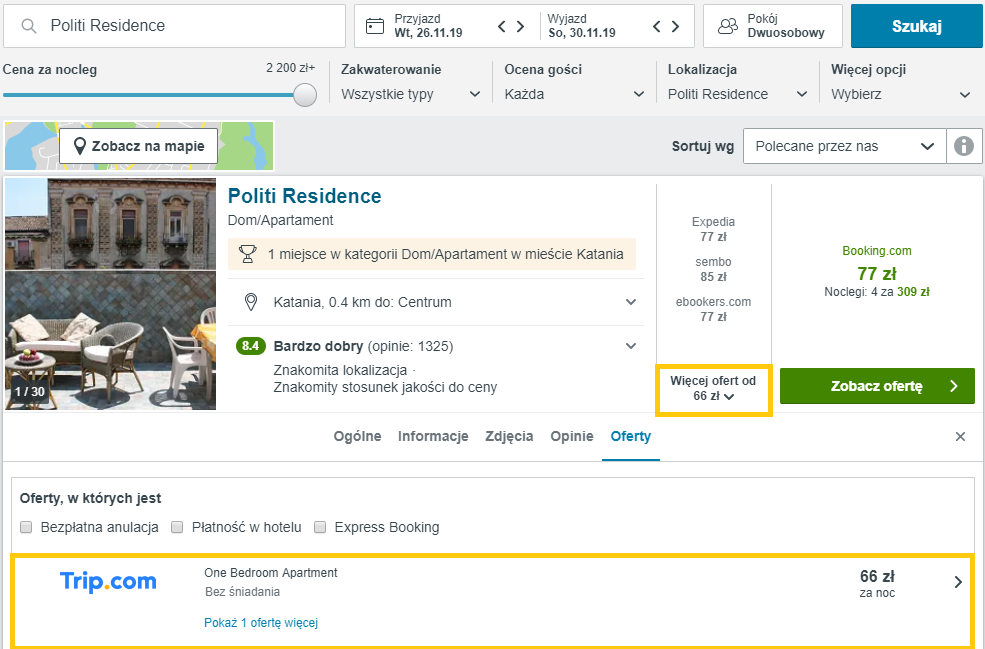Open the Sortuj wg dropdown
985x649 pixels.
[844, 146]
